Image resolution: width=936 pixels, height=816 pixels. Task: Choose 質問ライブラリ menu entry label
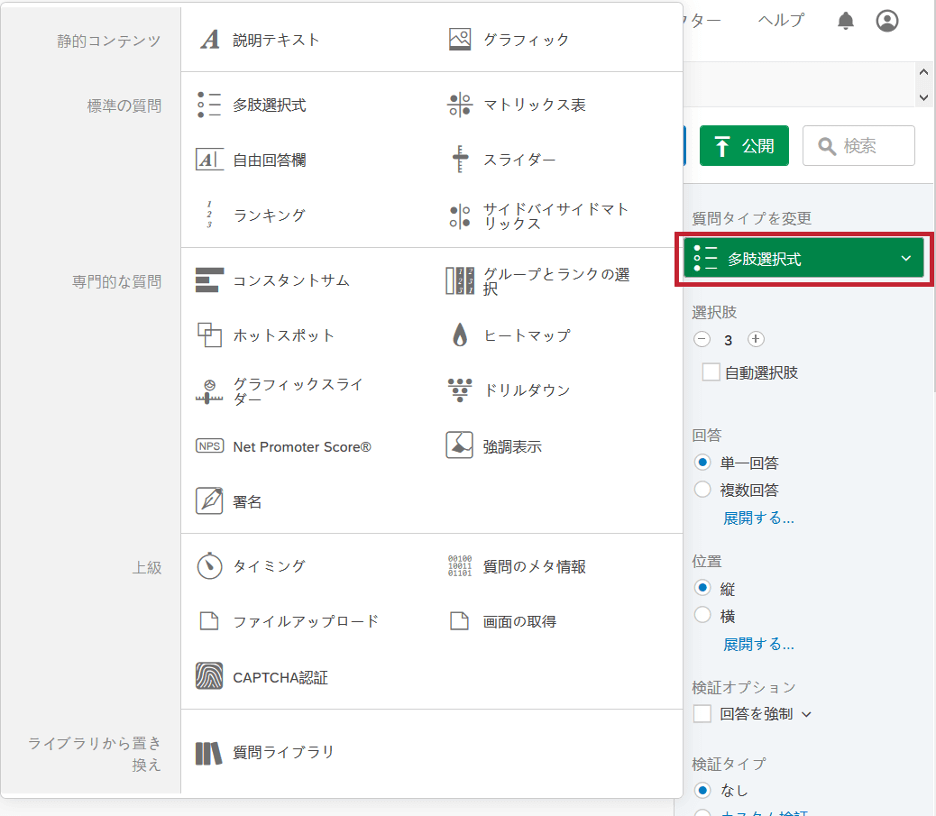point(283,752)
